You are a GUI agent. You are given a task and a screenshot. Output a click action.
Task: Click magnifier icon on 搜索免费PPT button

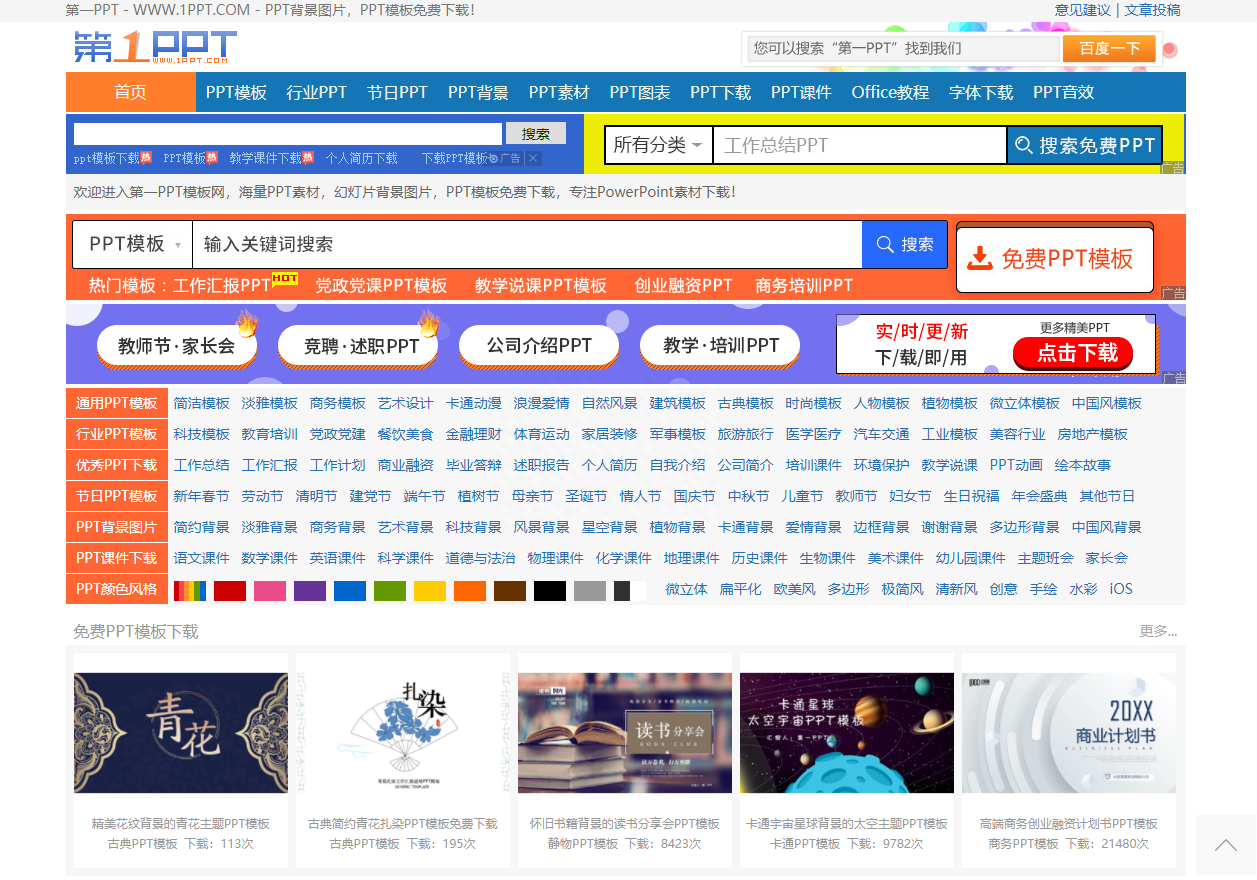click(x=1023, y=144)
